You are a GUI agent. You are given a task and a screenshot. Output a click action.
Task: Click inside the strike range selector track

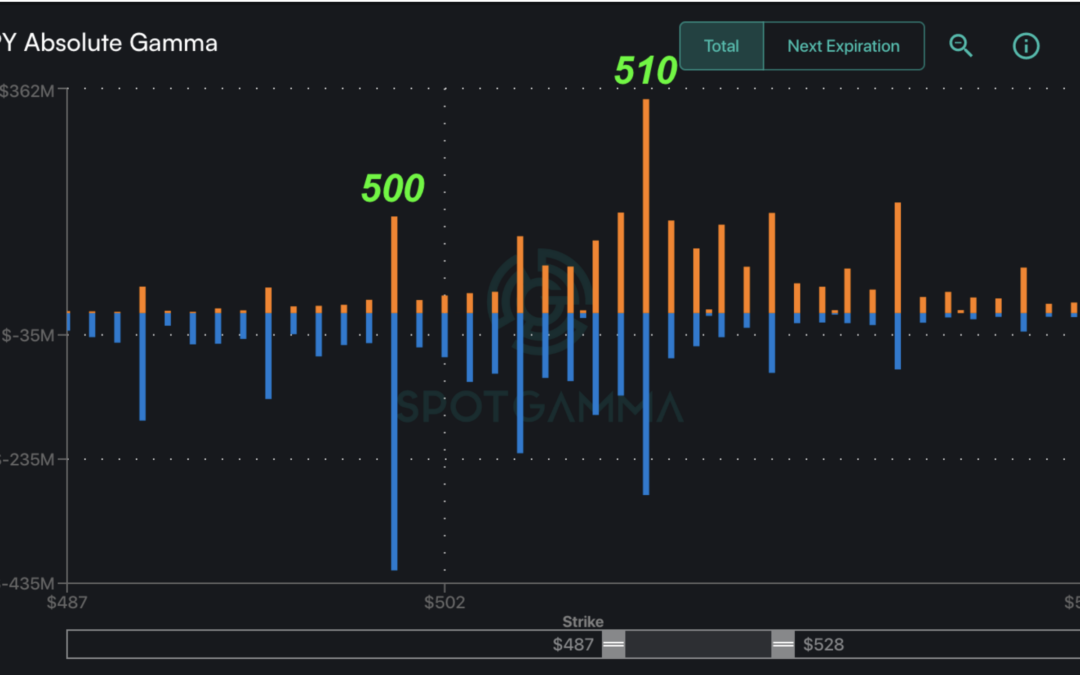tap(700, 644)
